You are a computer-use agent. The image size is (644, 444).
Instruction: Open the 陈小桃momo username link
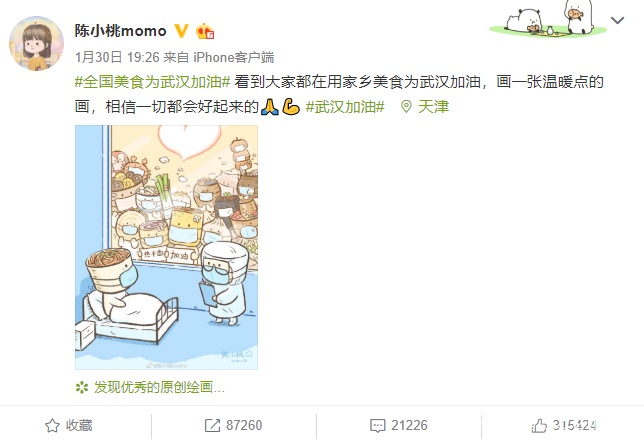pos(120,31)
